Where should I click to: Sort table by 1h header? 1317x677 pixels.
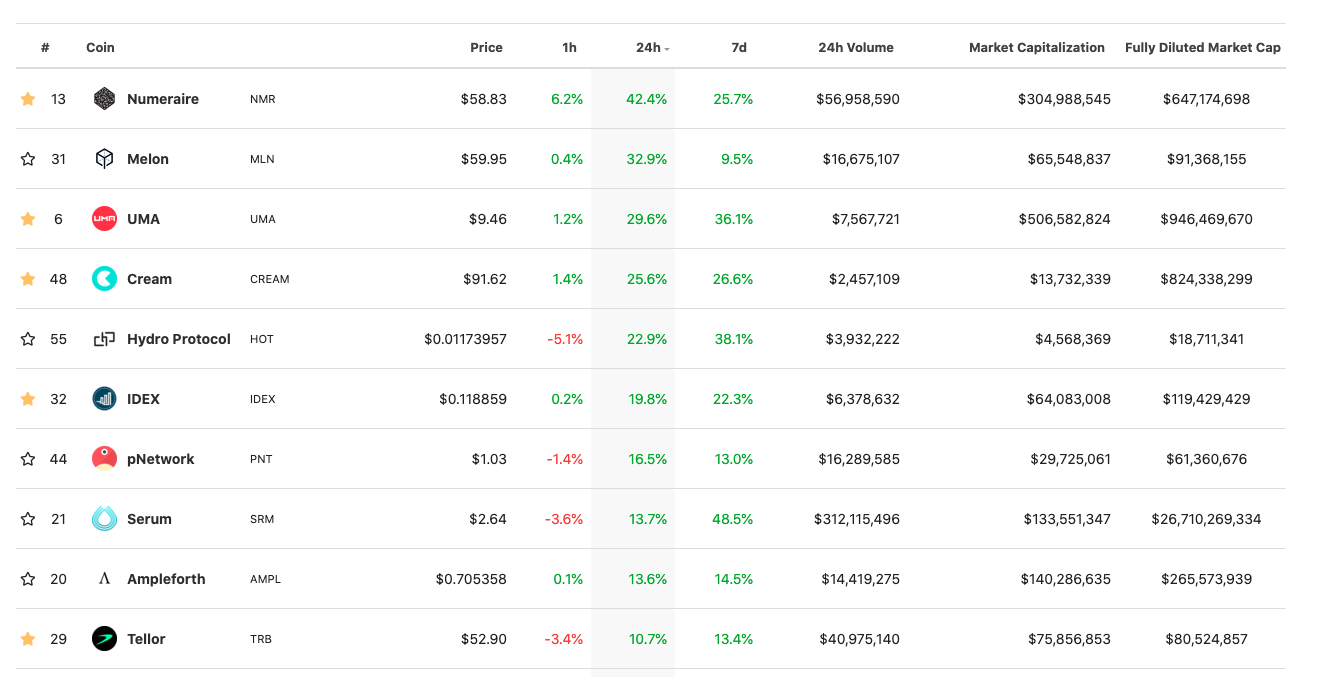pos(569,48)
